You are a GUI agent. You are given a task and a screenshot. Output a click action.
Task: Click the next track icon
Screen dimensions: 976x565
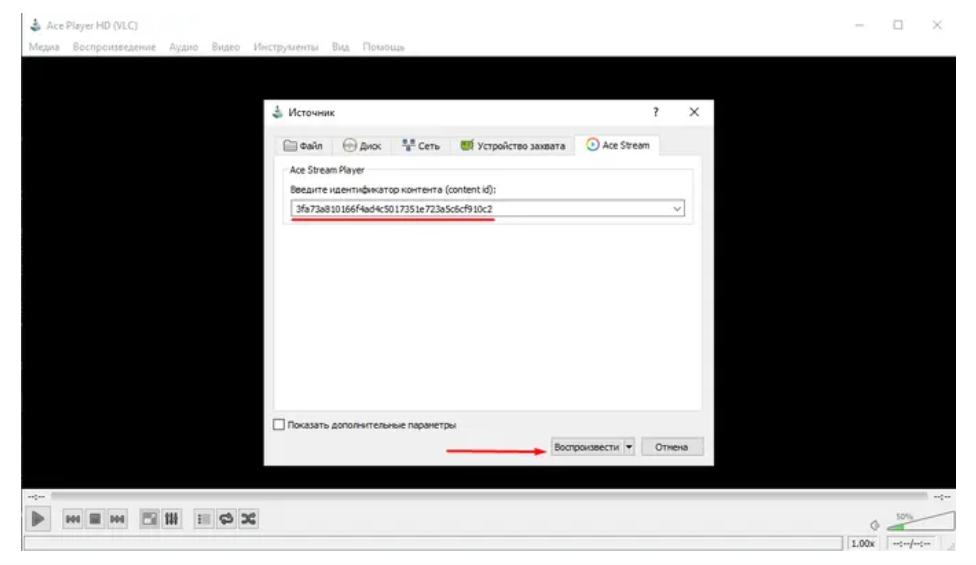(x=117, y=519)
